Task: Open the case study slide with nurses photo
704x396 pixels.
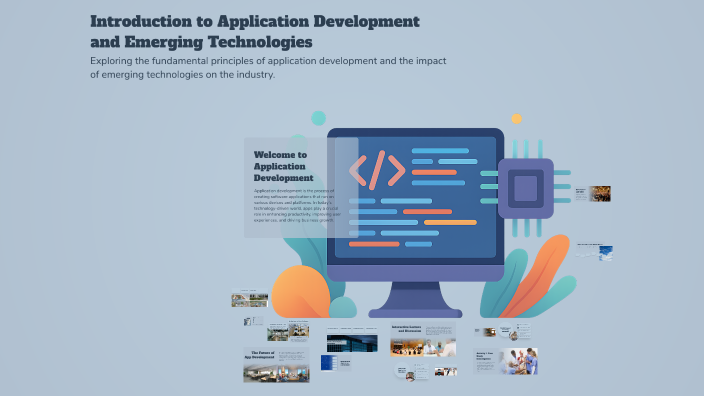Action: pos(505,361)
